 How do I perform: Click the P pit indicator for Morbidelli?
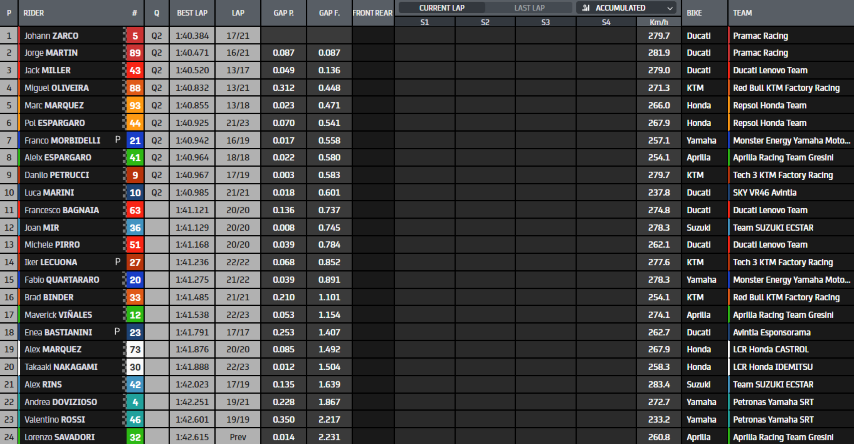[x=118, y=140]
